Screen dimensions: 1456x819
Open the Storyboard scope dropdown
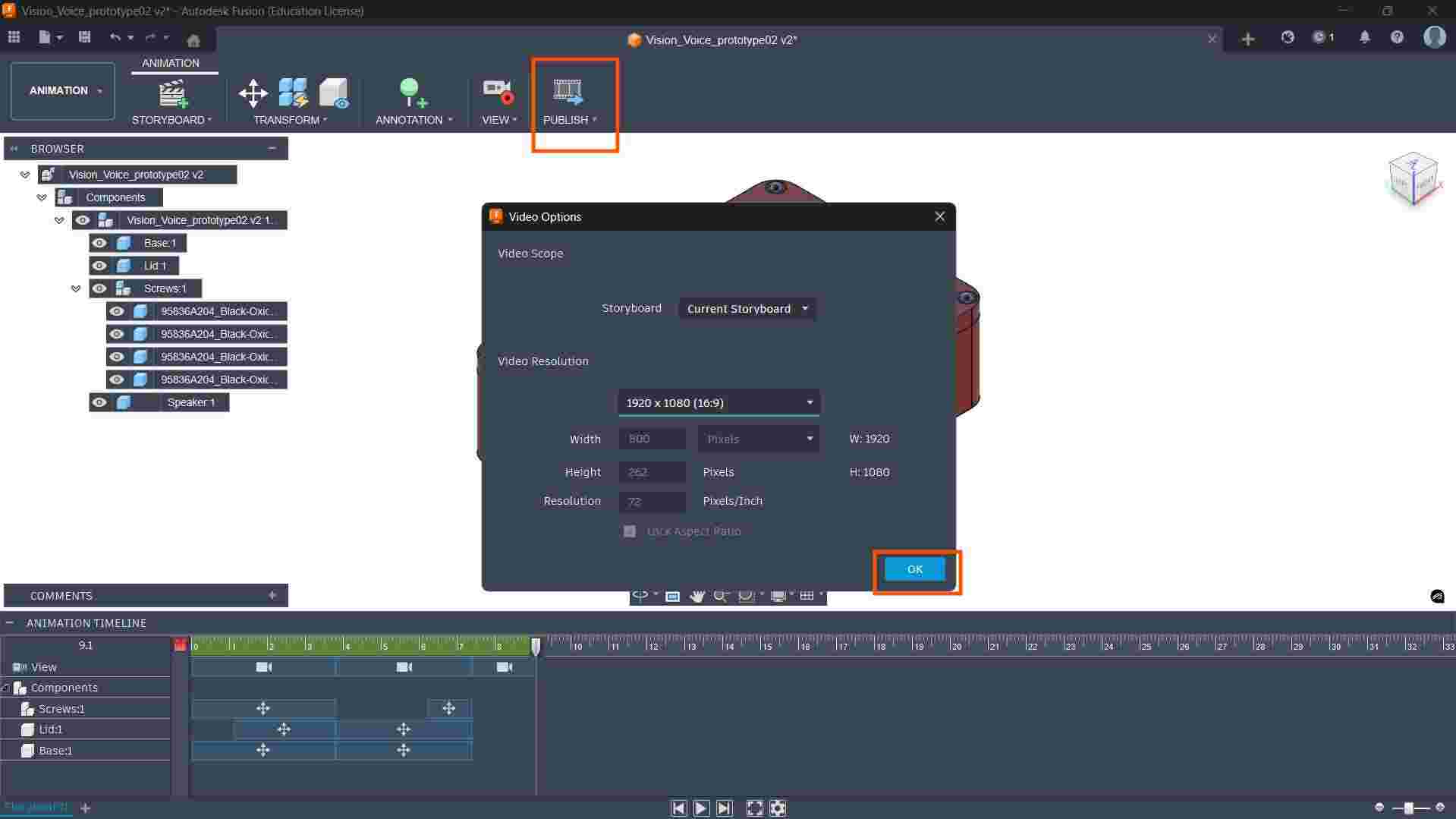coord(747,309)
